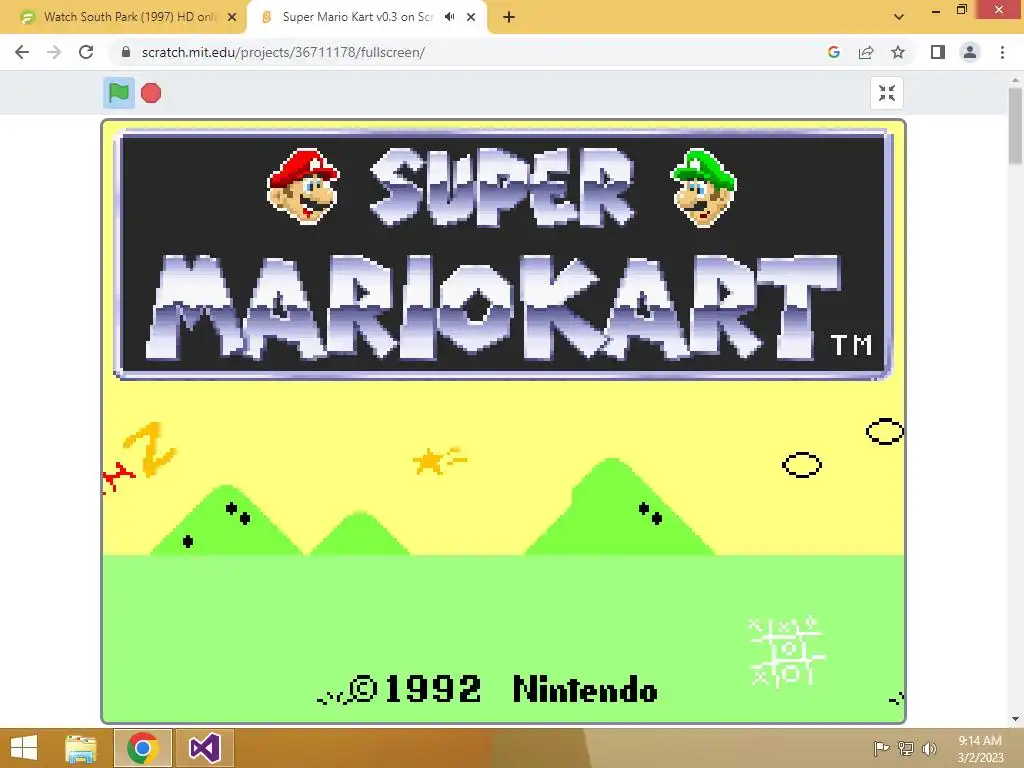Click the volume speaker icon in tray

pos(929,748)
